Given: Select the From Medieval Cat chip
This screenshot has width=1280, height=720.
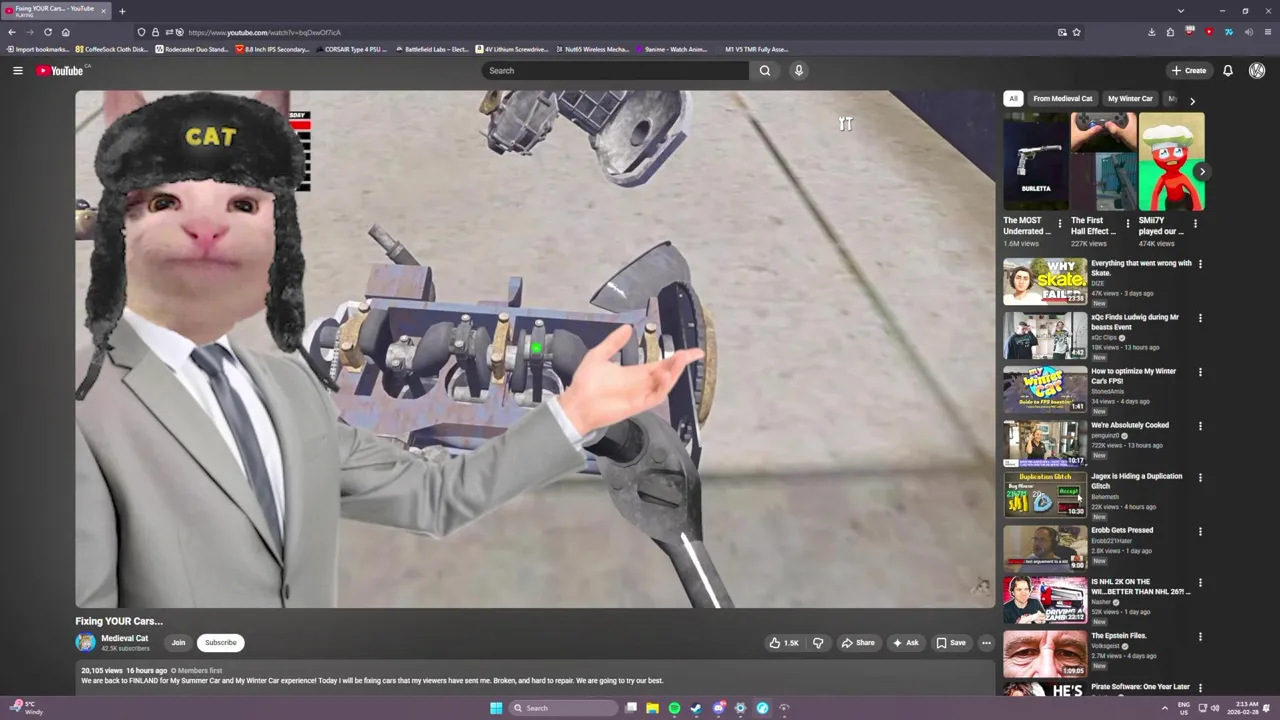Looking at the screenshot, I should [x=1062, y=98].
